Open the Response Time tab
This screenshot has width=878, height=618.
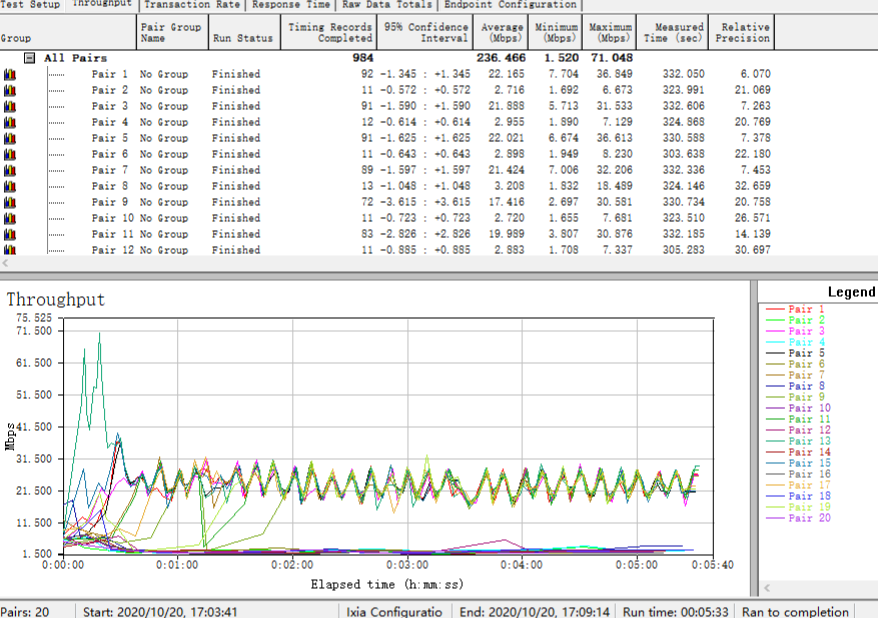[x=290, y=5]
